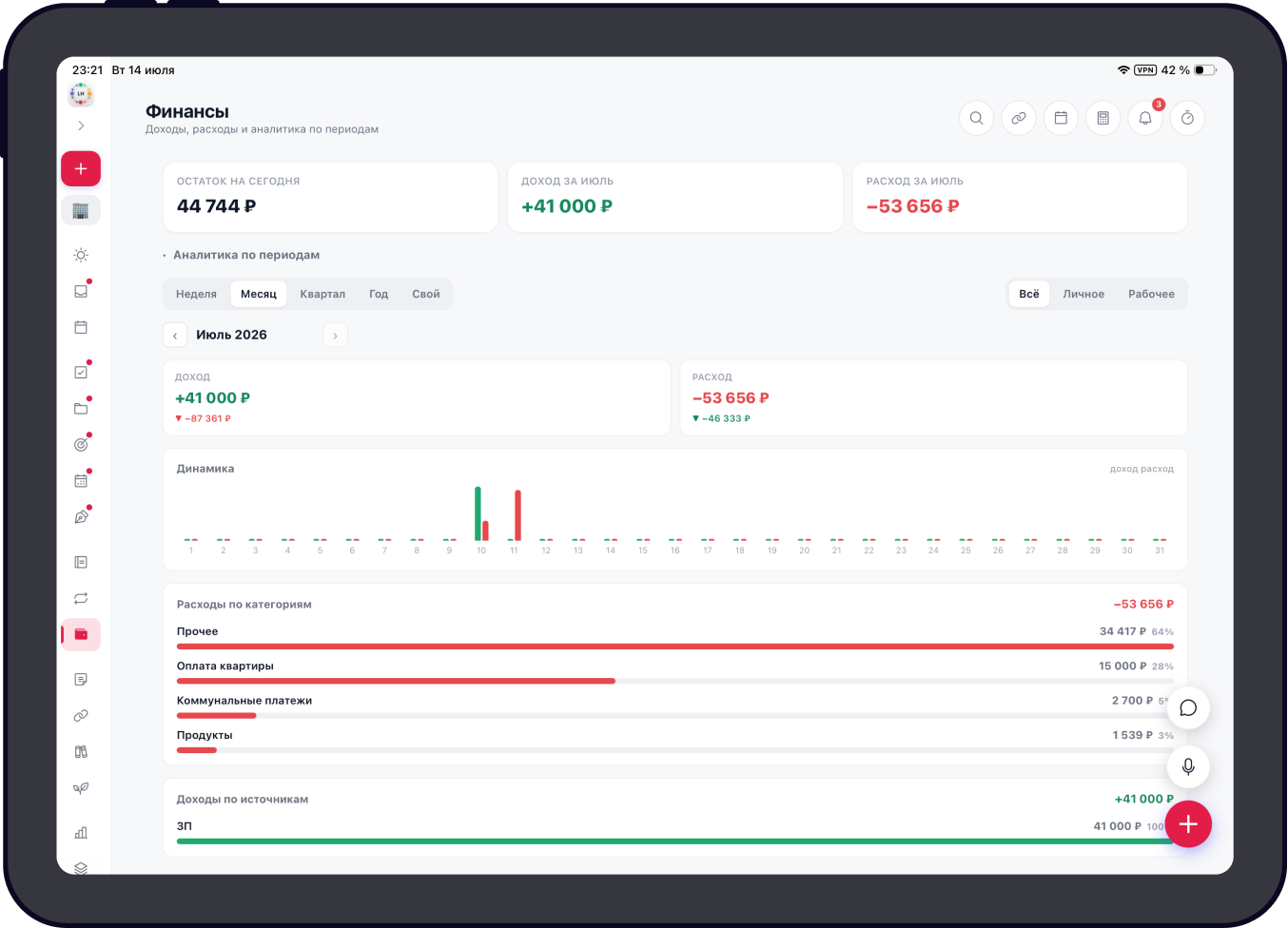The width and height of the screenshot is (1288, 928).
Task: Click the VPN indicator in status bar
Action: 1145,70
